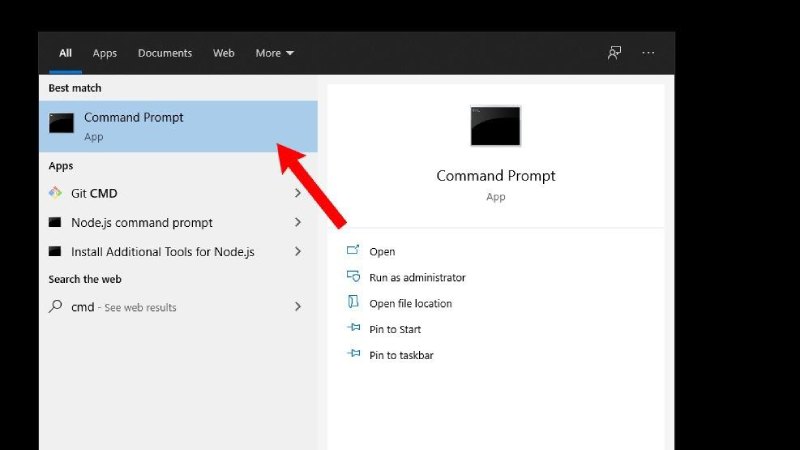Image resolution: width=800 pixels, height=450 pixels.
Task: Expand Install Additional Tools for Node.js arrow
Action: point(298,251)
